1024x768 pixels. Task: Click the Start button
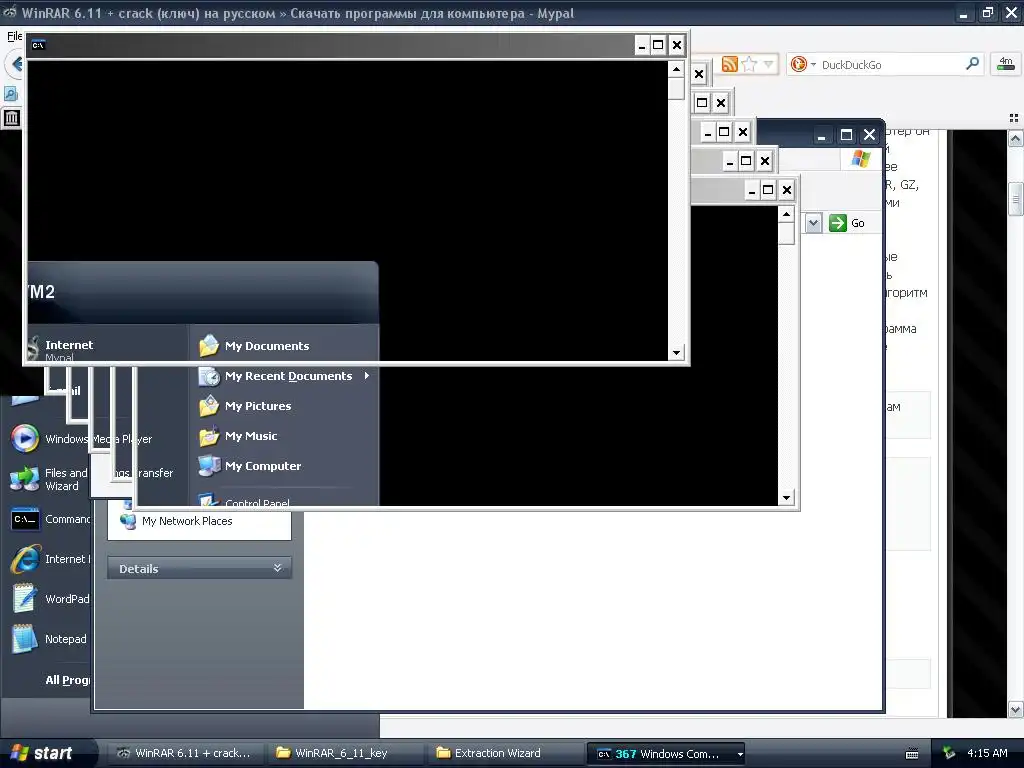47,753
